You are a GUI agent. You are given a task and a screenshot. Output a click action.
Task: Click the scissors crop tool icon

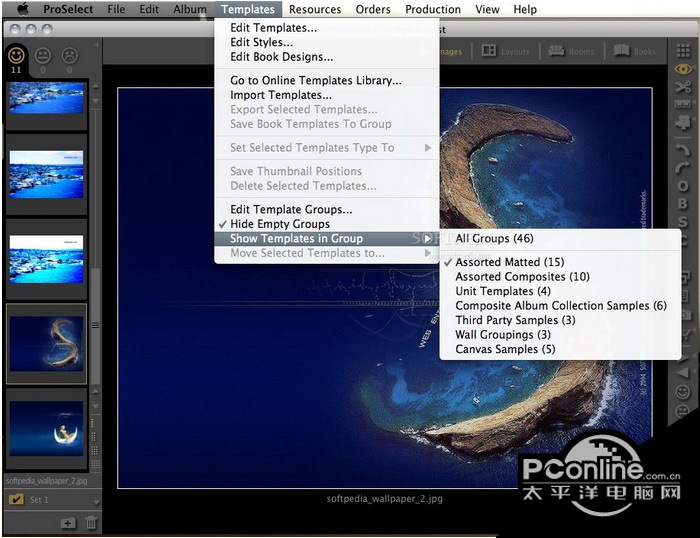(x=683, y=87)
